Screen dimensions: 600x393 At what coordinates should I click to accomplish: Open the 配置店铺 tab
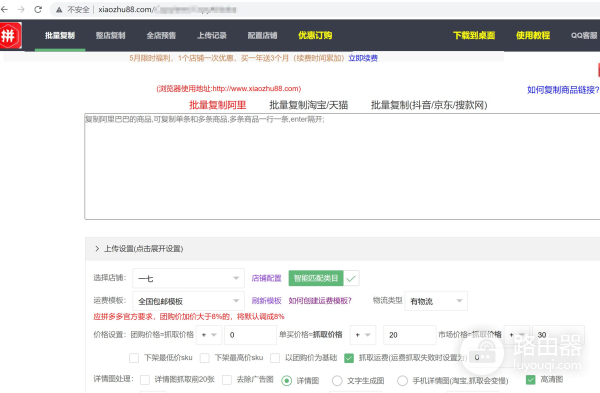(262, 36)
